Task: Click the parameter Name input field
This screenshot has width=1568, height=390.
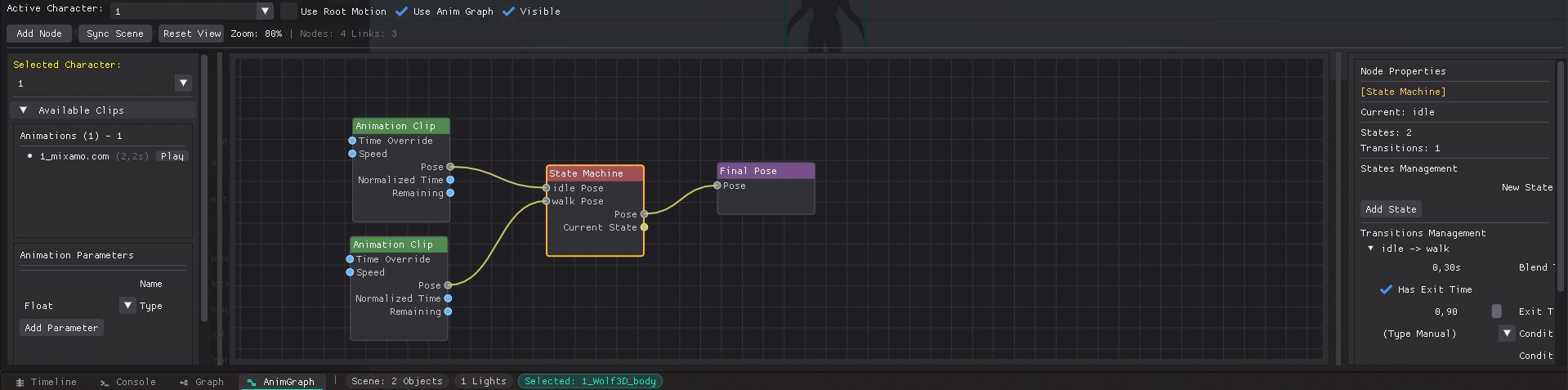Action: point(77,284)
